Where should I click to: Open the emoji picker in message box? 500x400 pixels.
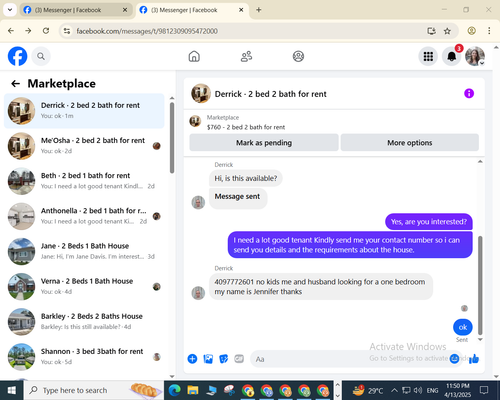[x=454, y=359]
